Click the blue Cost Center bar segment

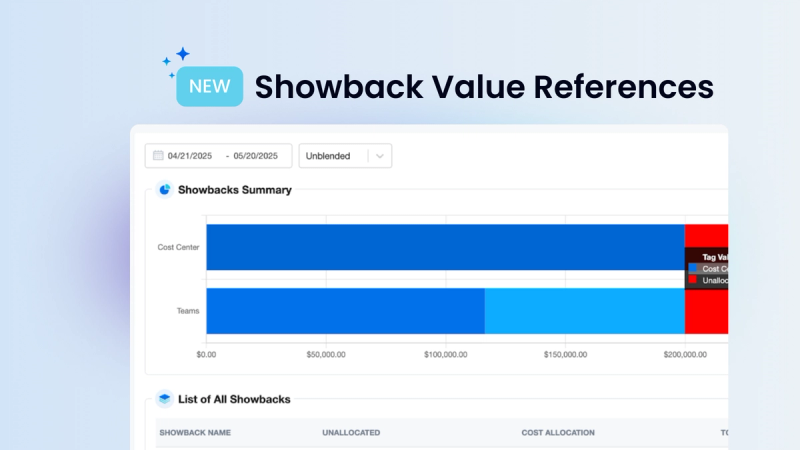(x=445, y=247)
